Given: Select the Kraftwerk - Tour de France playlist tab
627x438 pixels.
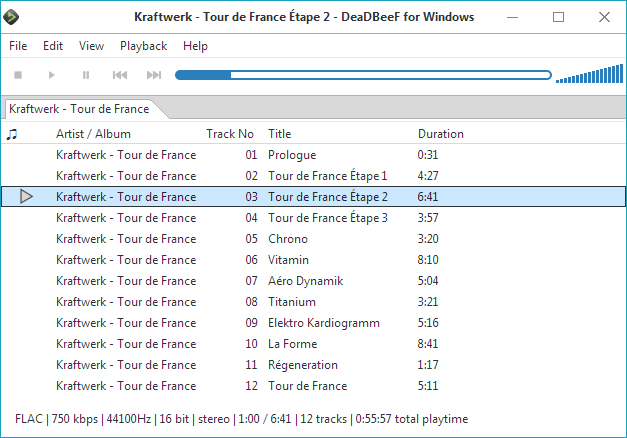Looking at the screenshot, I should click(79, 109).
